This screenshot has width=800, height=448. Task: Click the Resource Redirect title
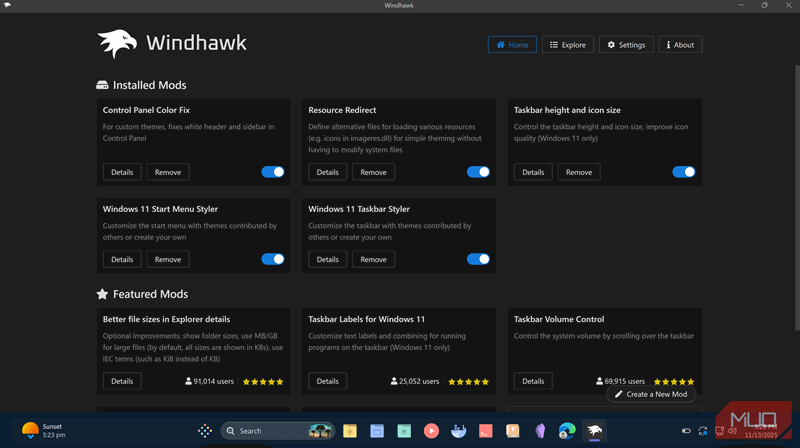click(342, 110)
